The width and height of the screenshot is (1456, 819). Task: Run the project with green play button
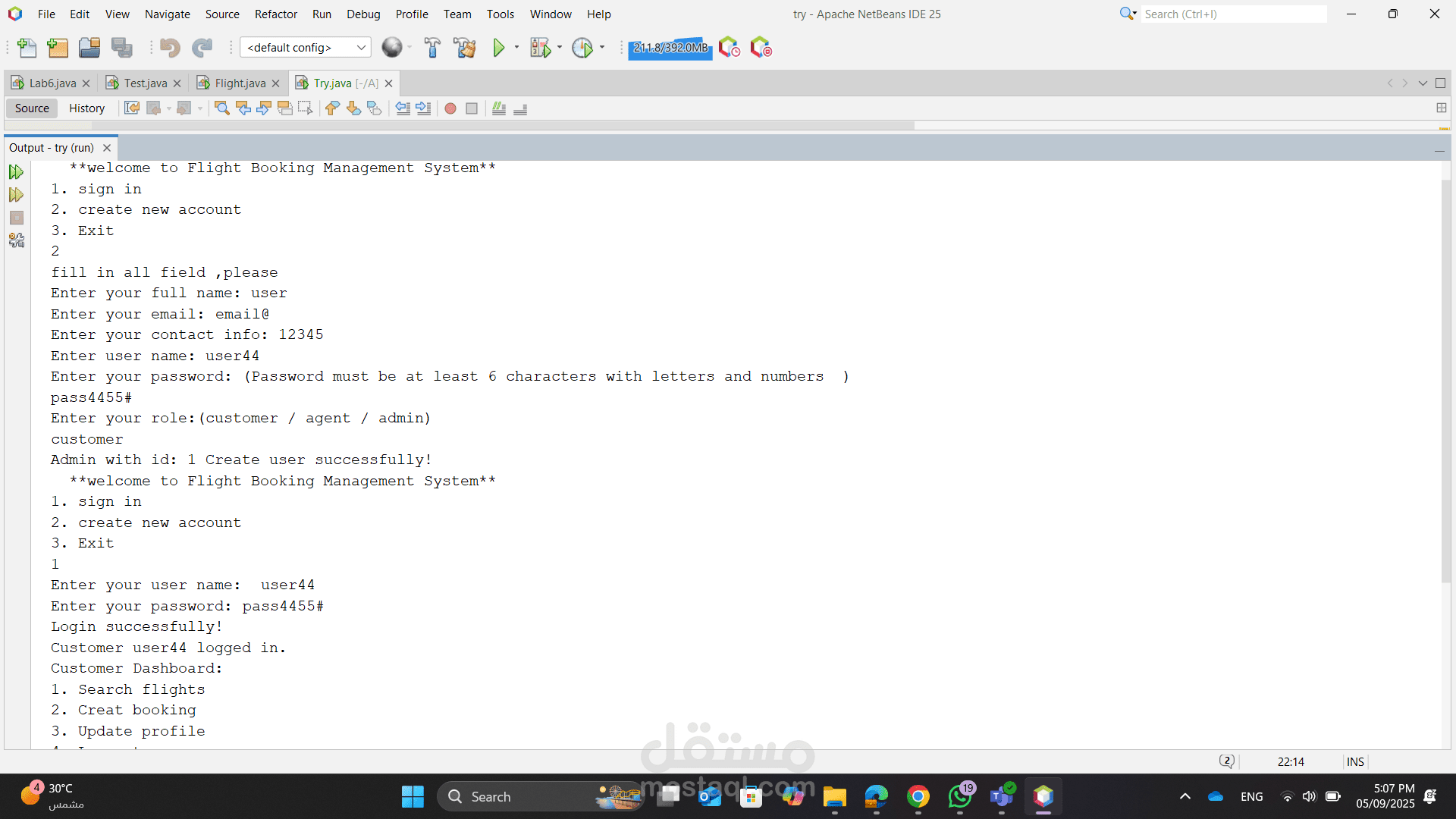point(498,48)
